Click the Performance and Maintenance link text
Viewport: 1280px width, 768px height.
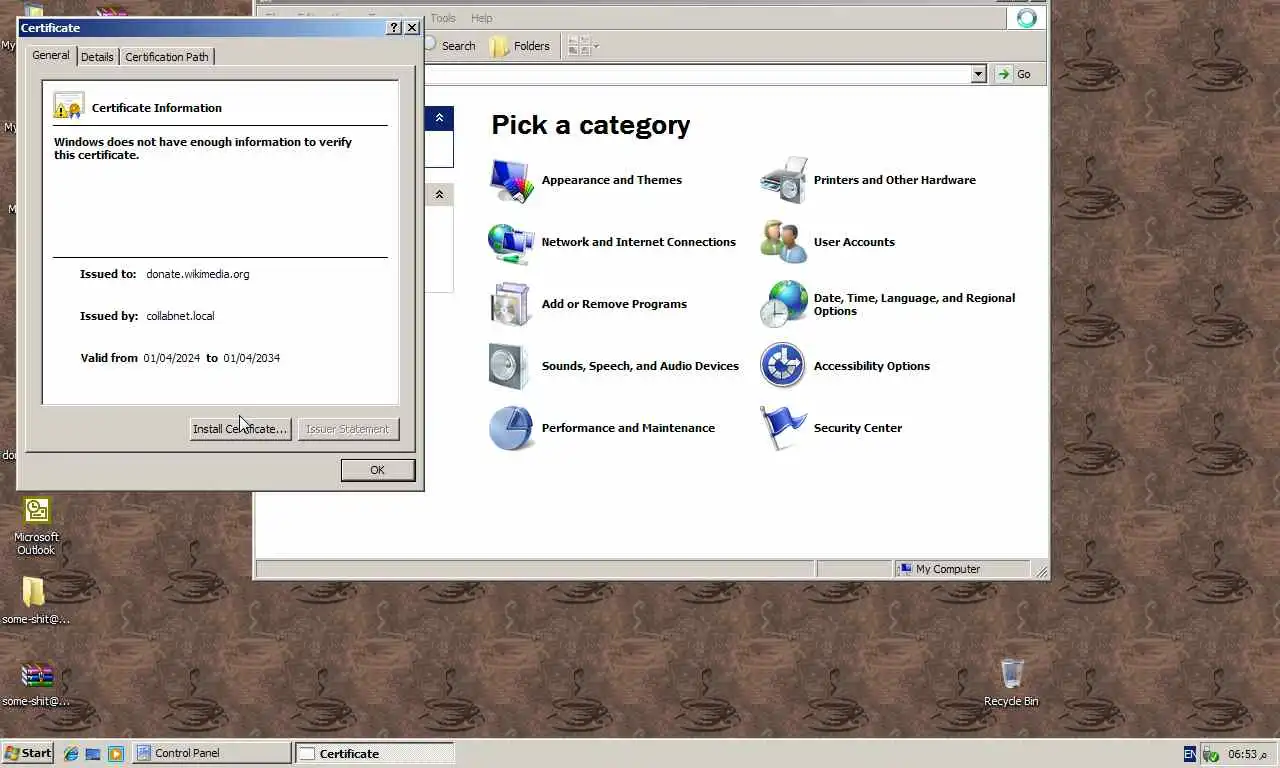tap(628, 428)
